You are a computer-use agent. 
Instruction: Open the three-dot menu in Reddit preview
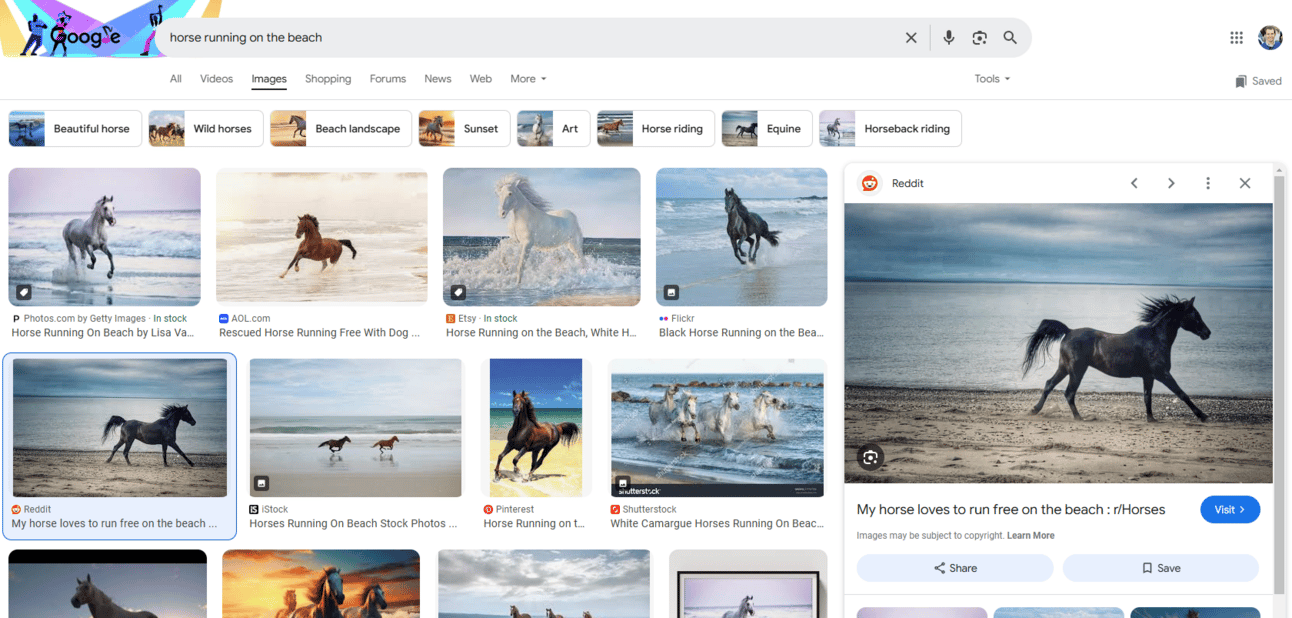click(x=1208, y=183)
